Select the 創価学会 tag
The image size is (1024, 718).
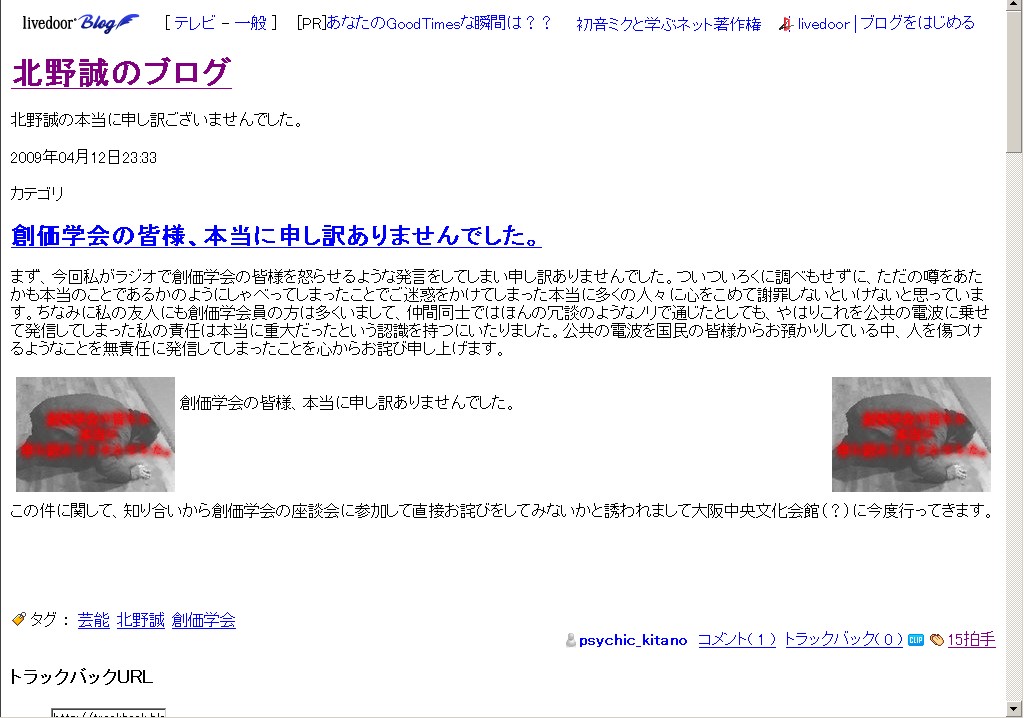pyautogui.click(x=204, y=620)
